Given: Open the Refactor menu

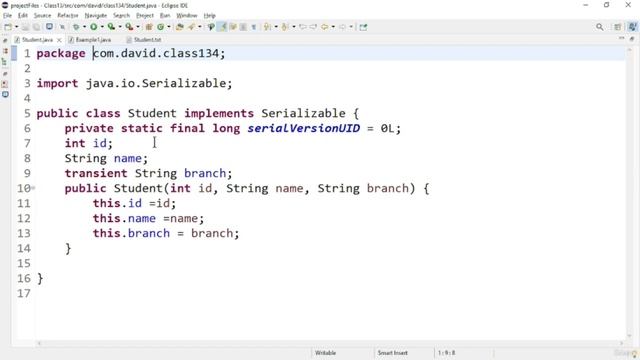Looking at the screenshot, I should pos(68,16).
